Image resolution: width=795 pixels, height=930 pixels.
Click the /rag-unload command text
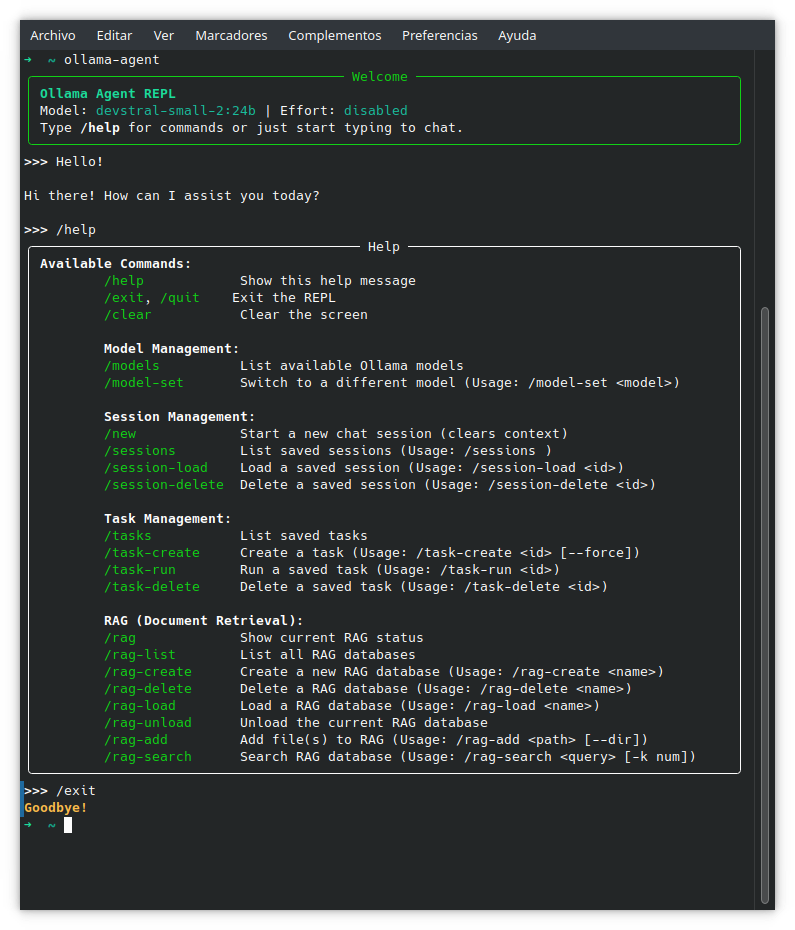[x=148, y=723]
